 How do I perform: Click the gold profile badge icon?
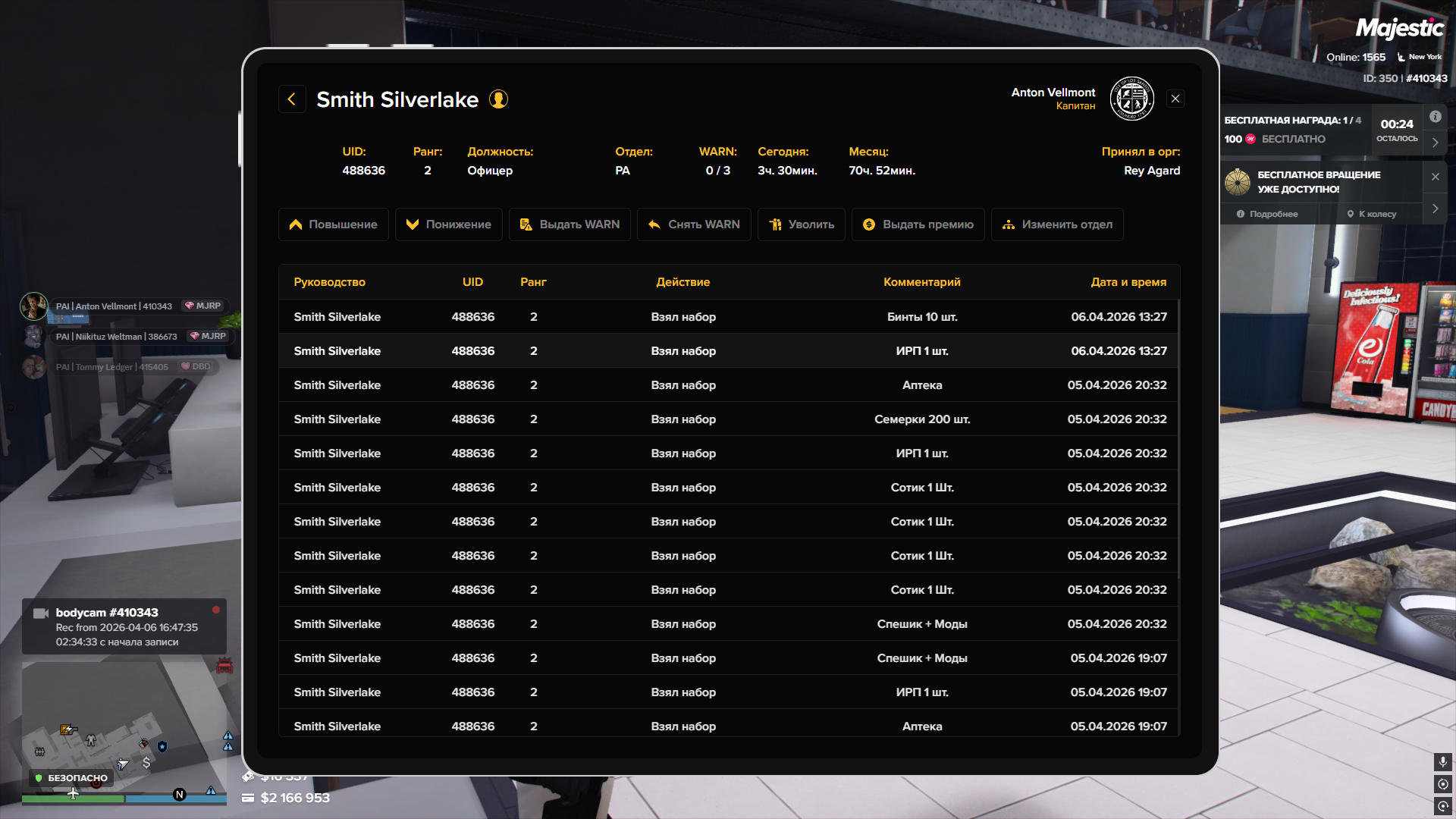(498, 99)
